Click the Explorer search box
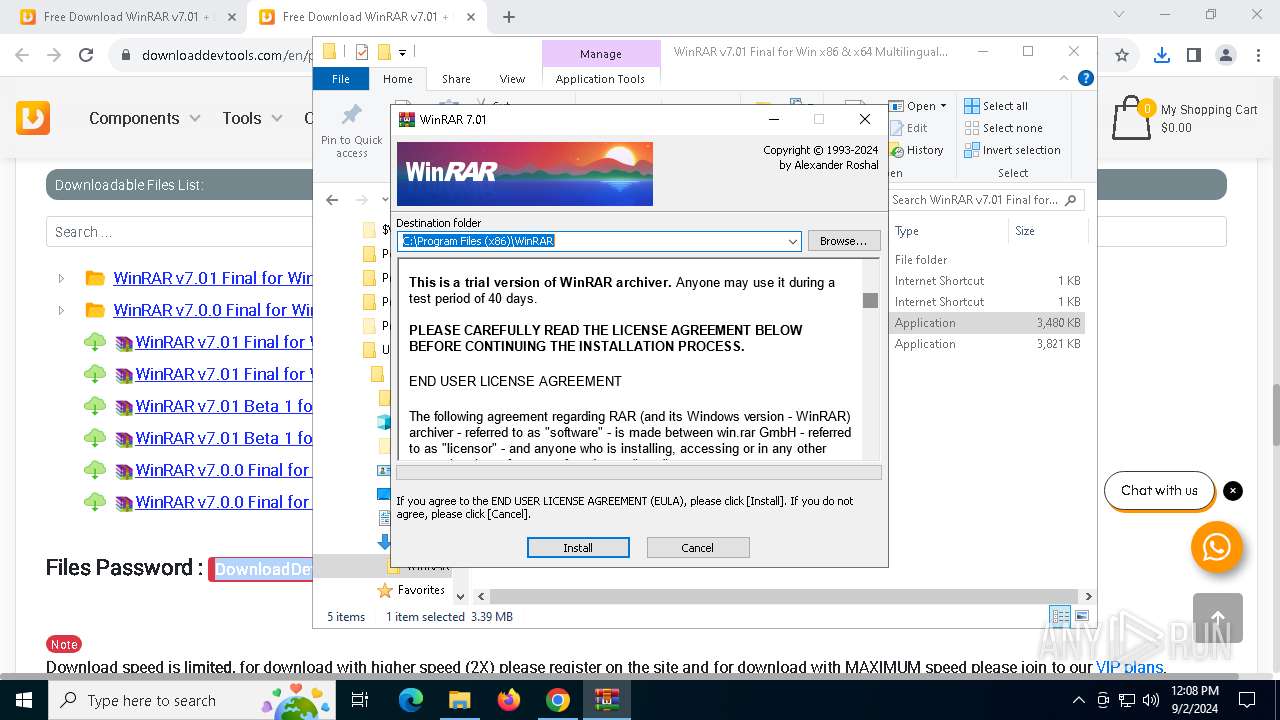 (x=985, y=200)
